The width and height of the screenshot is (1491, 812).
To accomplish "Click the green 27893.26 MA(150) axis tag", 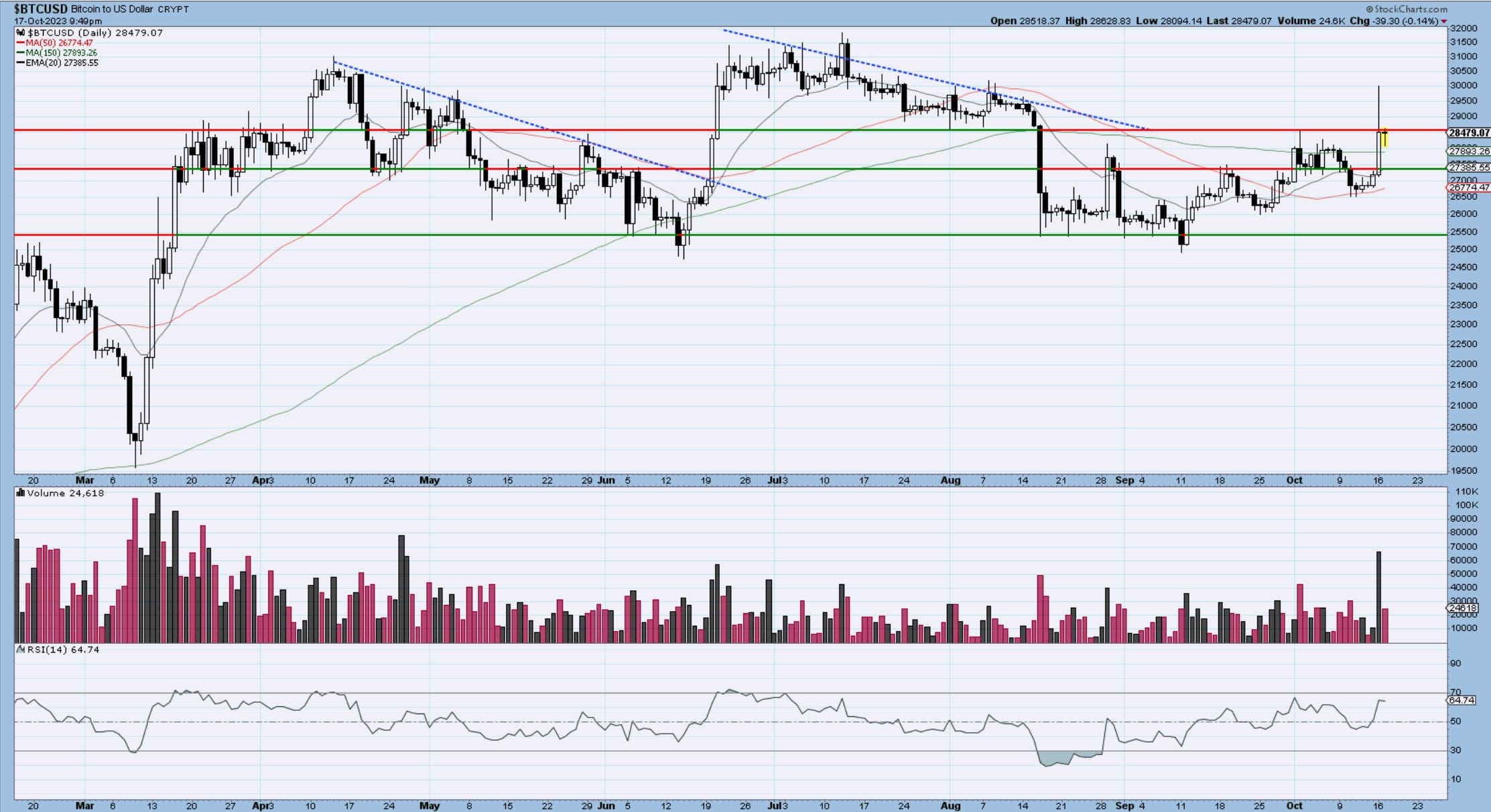I will 1468,151.
